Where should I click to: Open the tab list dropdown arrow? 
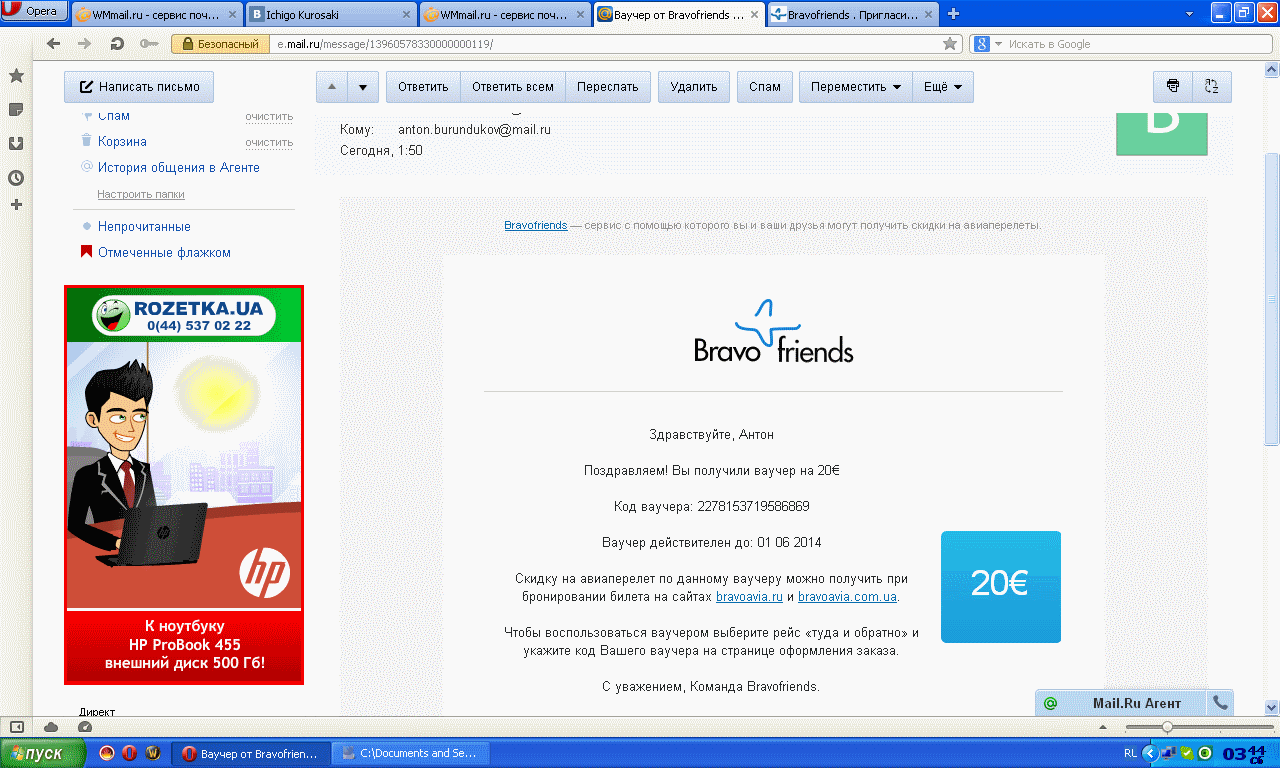(1189, 14)
